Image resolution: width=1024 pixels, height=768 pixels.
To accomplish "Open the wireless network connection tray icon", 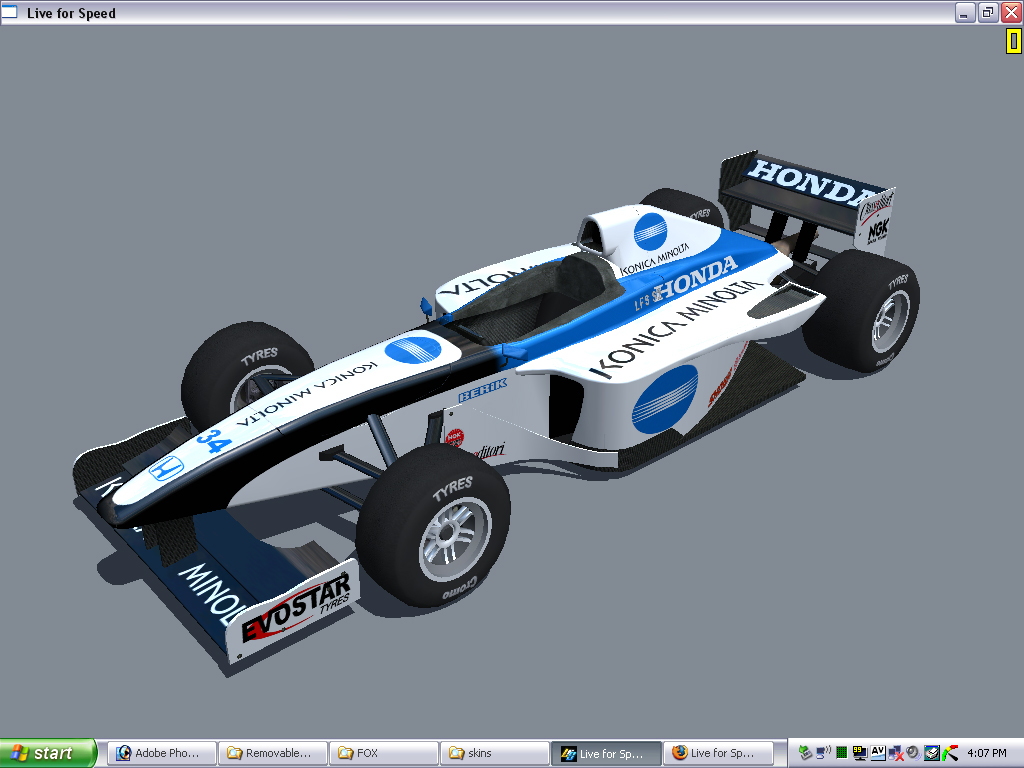I will (x=824, y=753).
